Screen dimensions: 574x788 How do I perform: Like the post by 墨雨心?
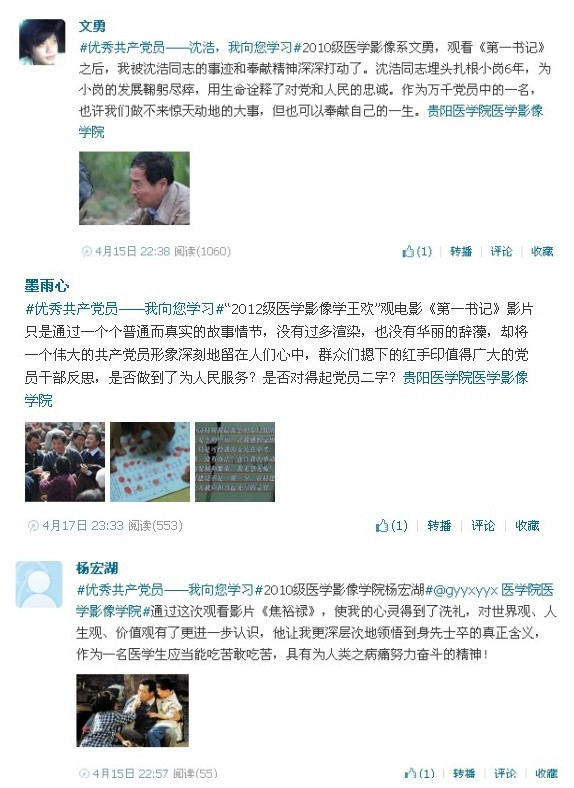click(x=392, y=526)
